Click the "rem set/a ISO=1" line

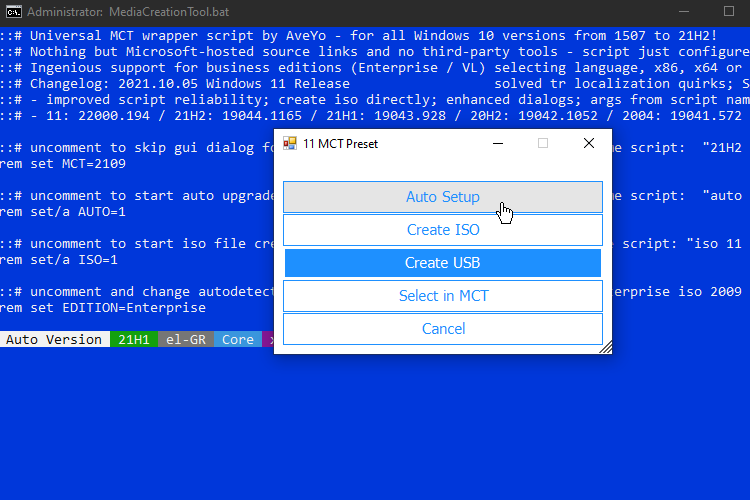[x=58, y=260]
